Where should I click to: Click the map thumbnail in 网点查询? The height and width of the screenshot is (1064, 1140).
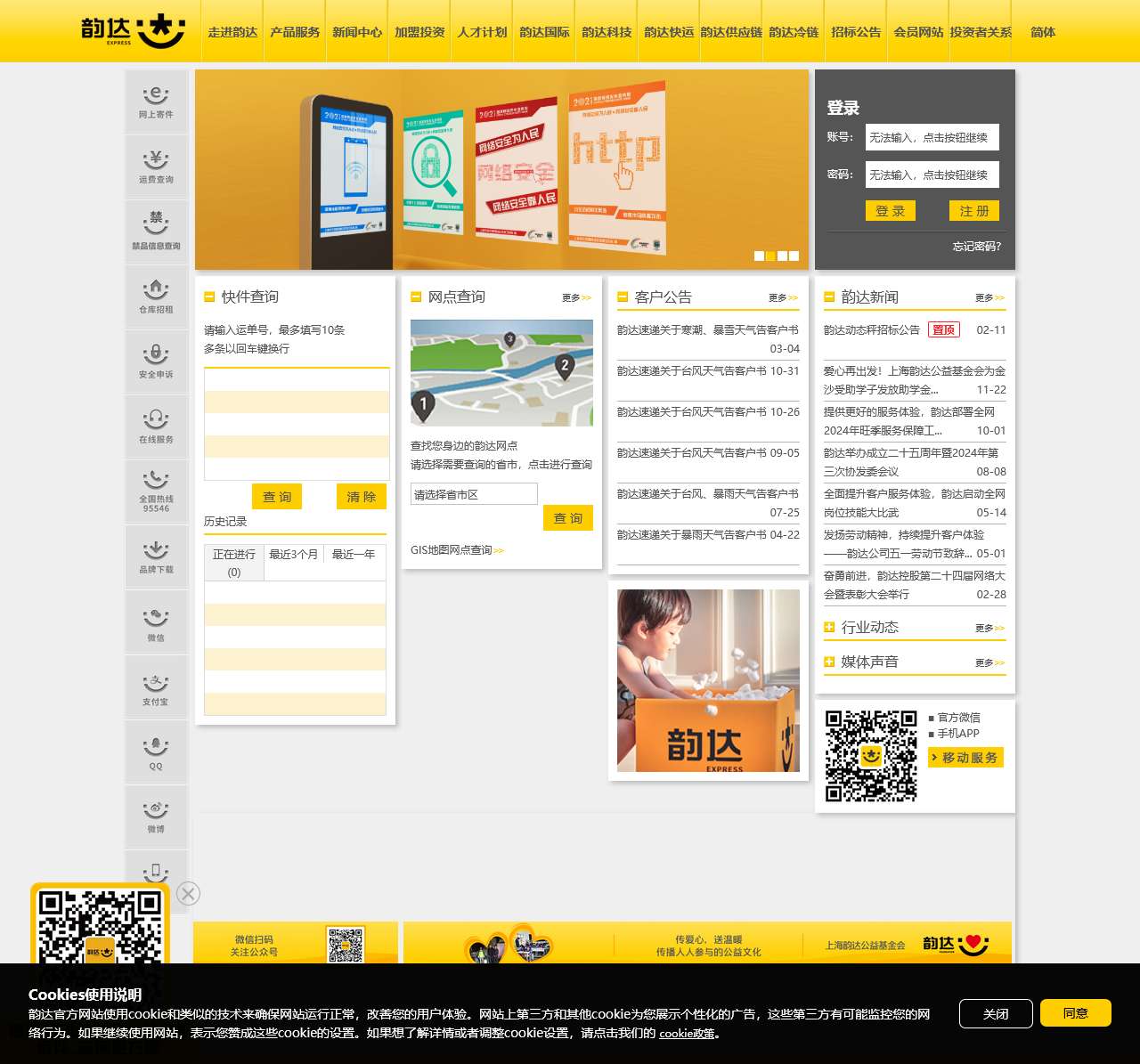[501, 373]
